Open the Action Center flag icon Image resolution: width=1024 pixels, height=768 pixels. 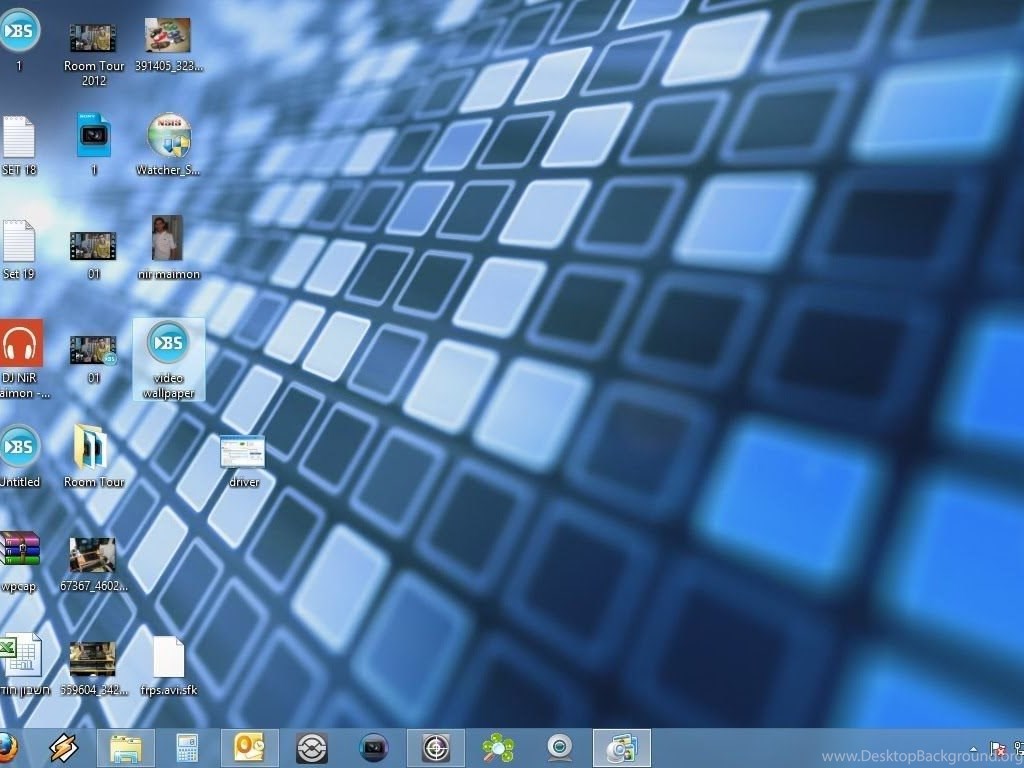point(997,749)
